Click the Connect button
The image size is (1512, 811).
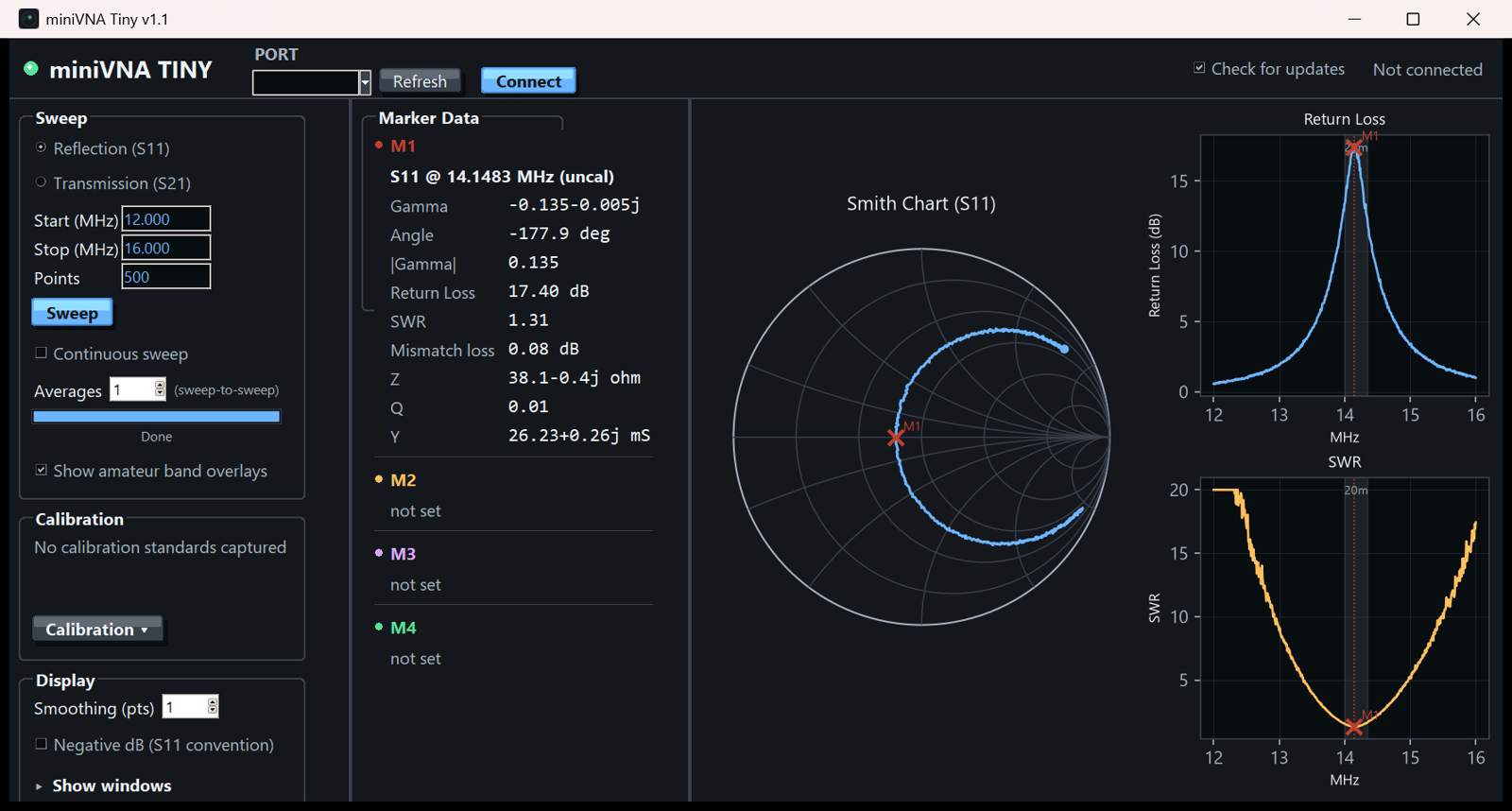coord(528,81)
